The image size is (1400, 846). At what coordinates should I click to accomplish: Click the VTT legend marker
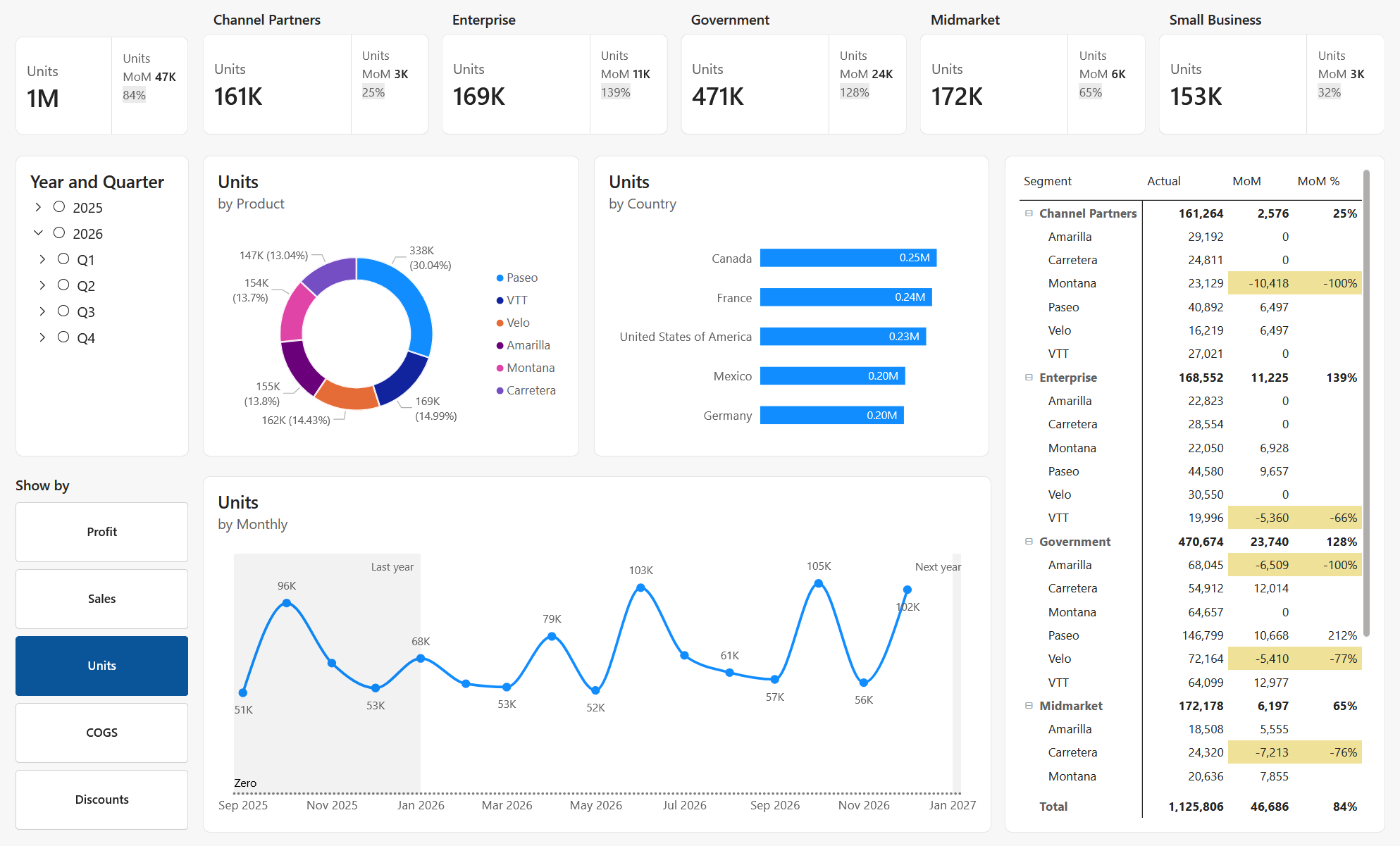(x=500, y=301)
